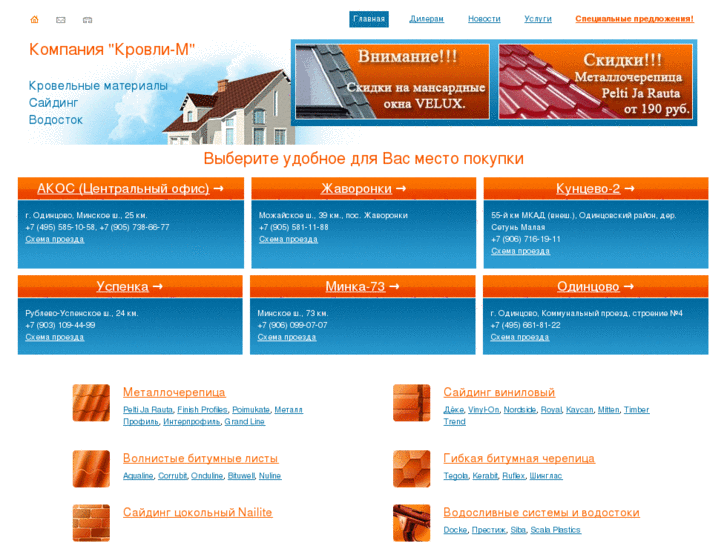Screen dimensions: 727x545
Task: Open the Poimukate brand link
Action: pyautogui.click(x=251, y=410)
